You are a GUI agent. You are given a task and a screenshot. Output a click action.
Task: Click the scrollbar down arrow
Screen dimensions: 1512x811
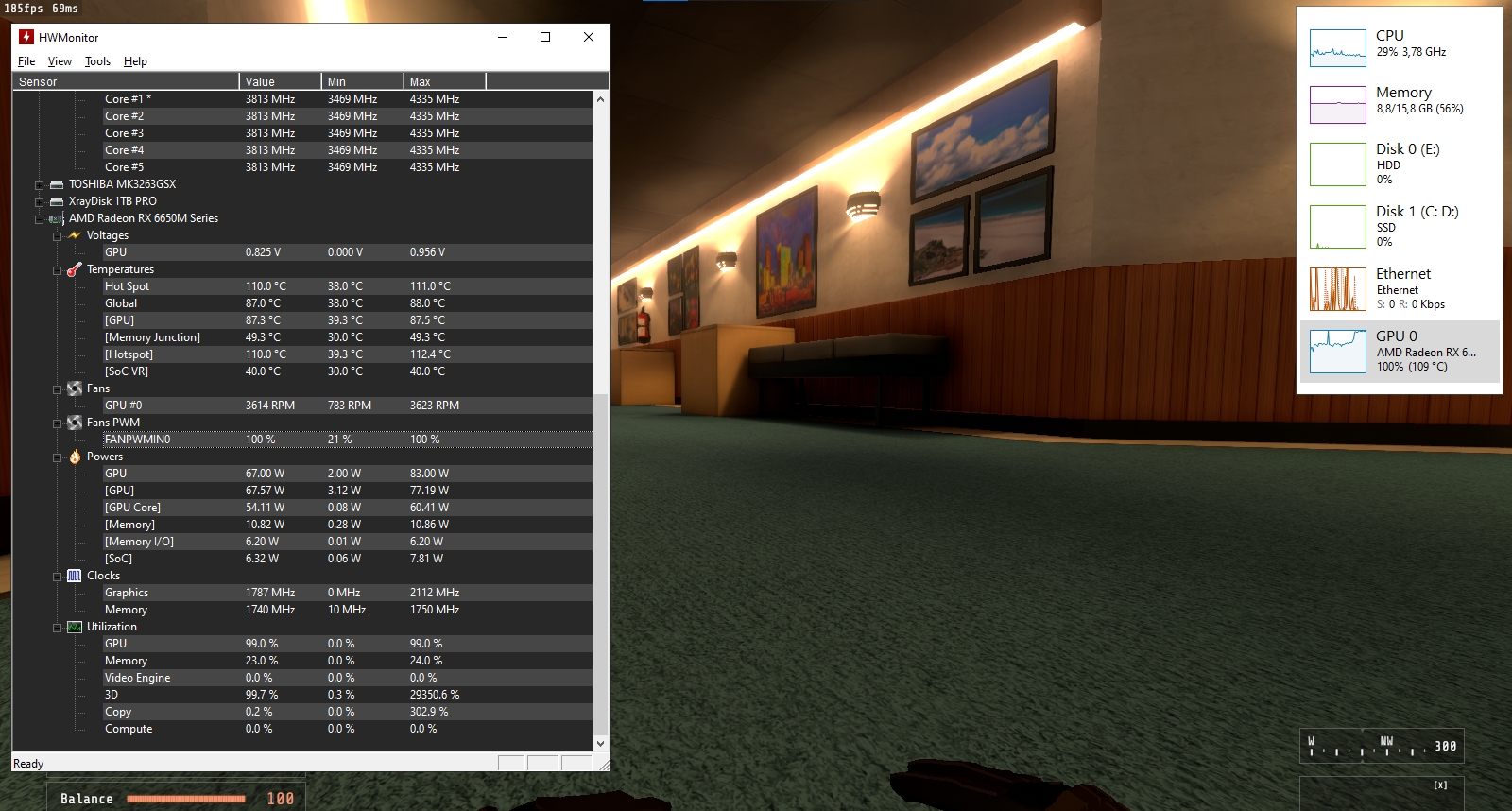click(x=600, y=744)
